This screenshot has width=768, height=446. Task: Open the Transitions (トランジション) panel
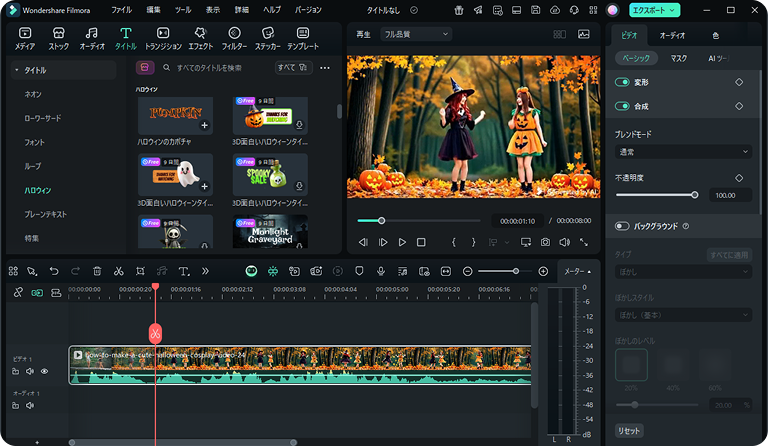163,39
